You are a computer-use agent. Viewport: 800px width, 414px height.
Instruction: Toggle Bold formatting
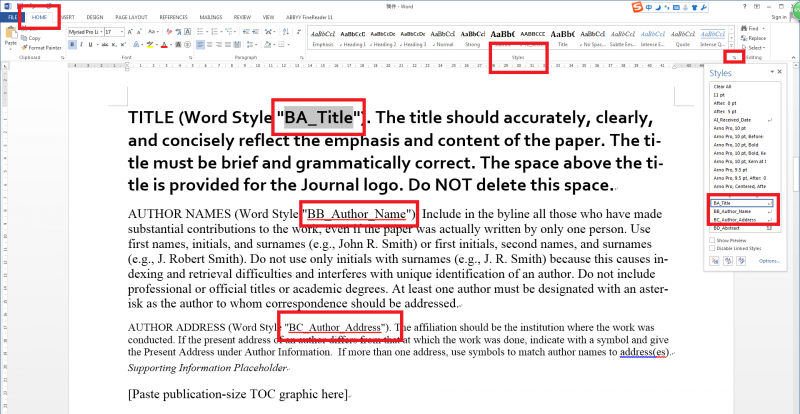(72, 44)
